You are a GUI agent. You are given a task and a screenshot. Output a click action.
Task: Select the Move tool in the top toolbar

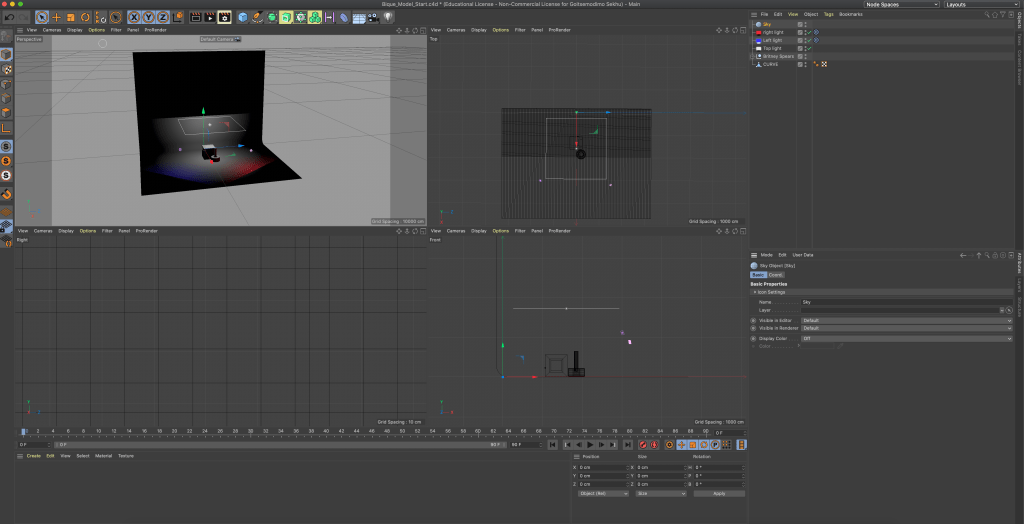pyautogui.click(x=56, y=17)
